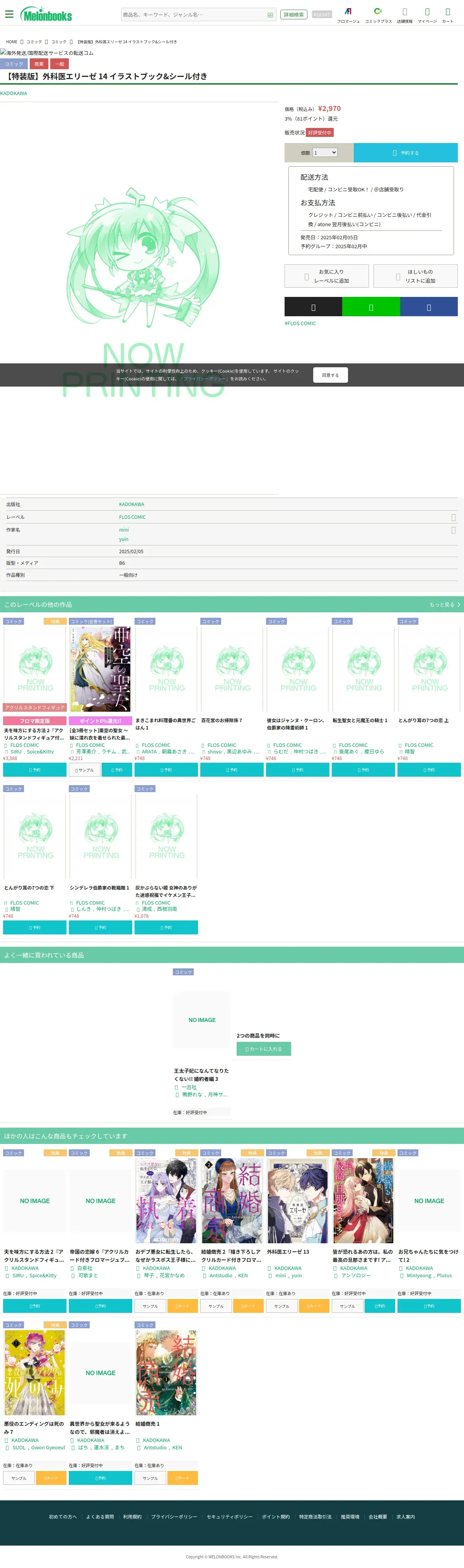Reserve とんがり耳の7つの恋 下

pos(35,928)
